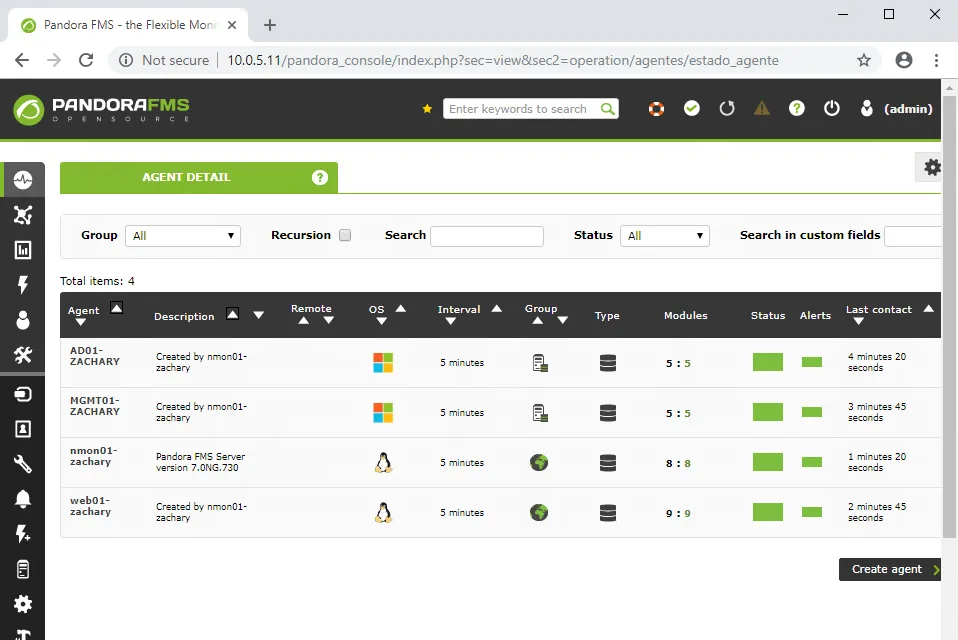Click the server type icon for MGMT01-ZACHARY
This screenshot has height=640, width=958.
(x=608, y=413)
